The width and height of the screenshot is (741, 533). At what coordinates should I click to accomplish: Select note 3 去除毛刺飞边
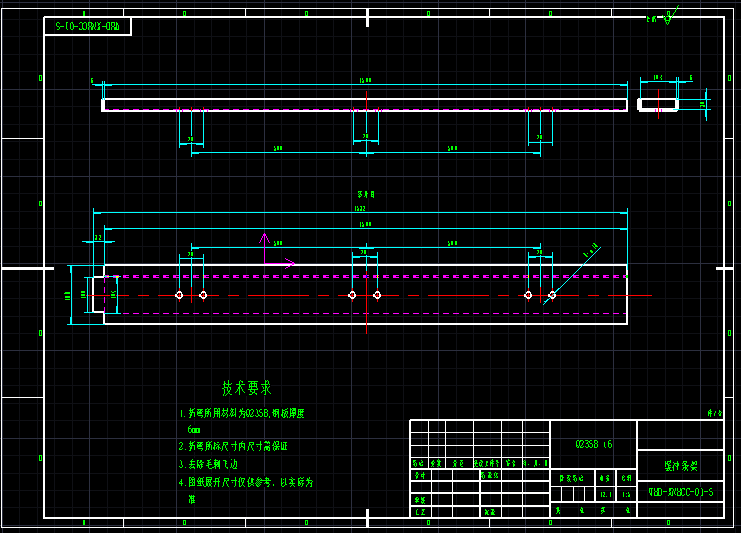pos(208,464)
